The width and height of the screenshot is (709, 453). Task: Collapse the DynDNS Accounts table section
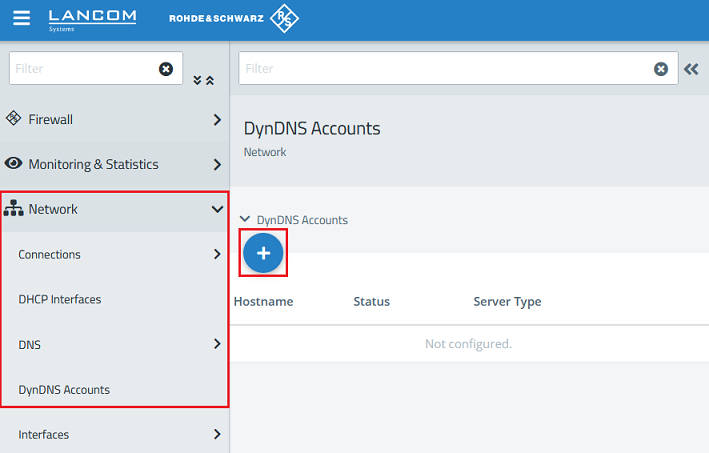246,220
